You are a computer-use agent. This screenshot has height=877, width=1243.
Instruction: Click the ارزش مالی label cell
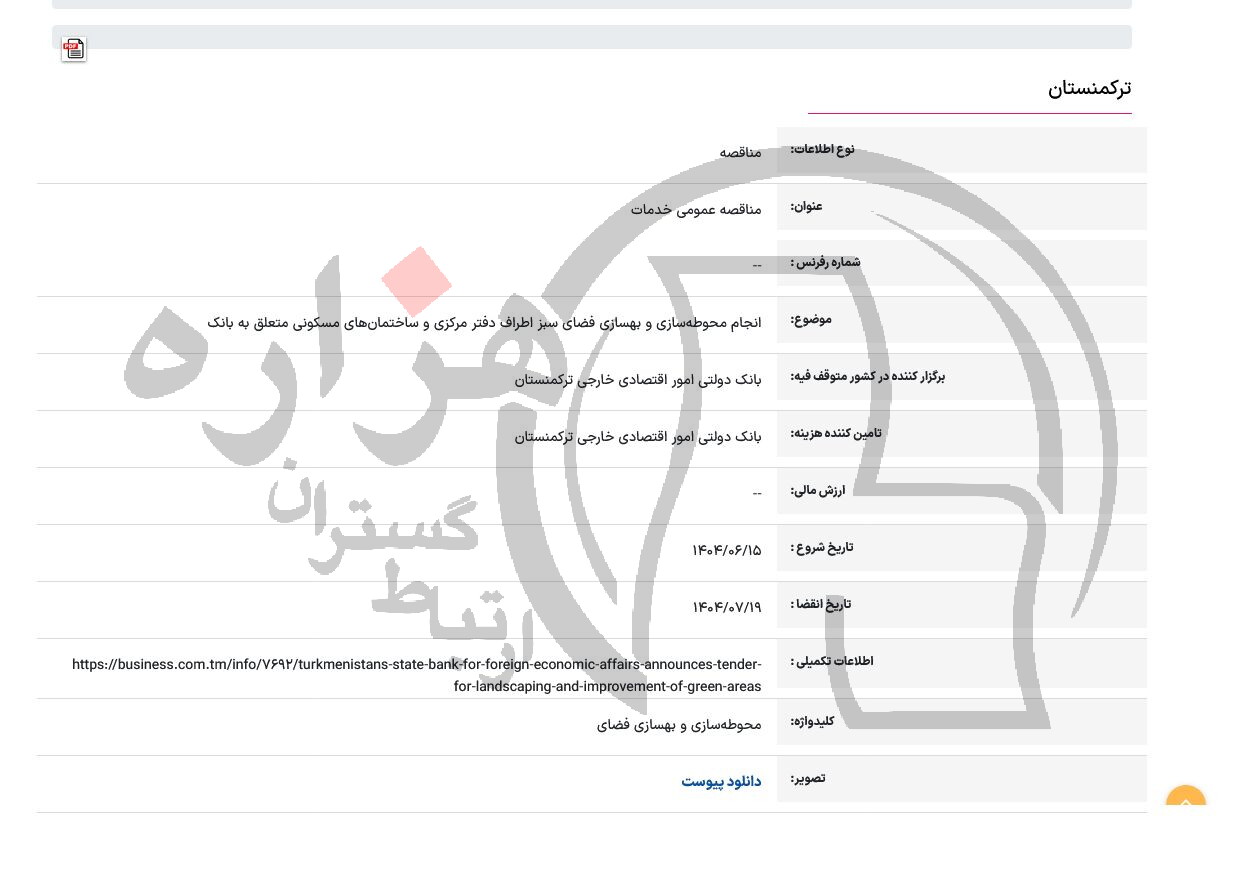(817, 491)
